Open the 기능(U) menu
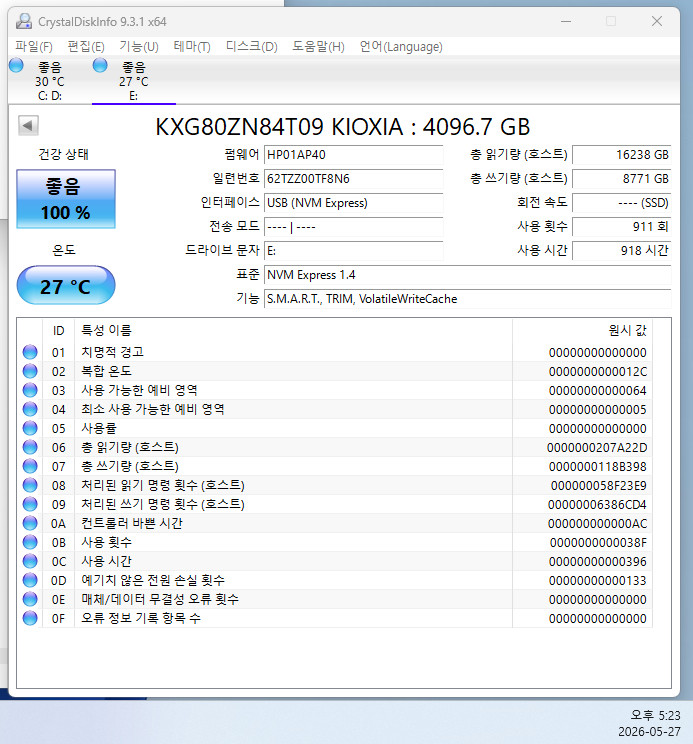 click(x=139, y=46)
